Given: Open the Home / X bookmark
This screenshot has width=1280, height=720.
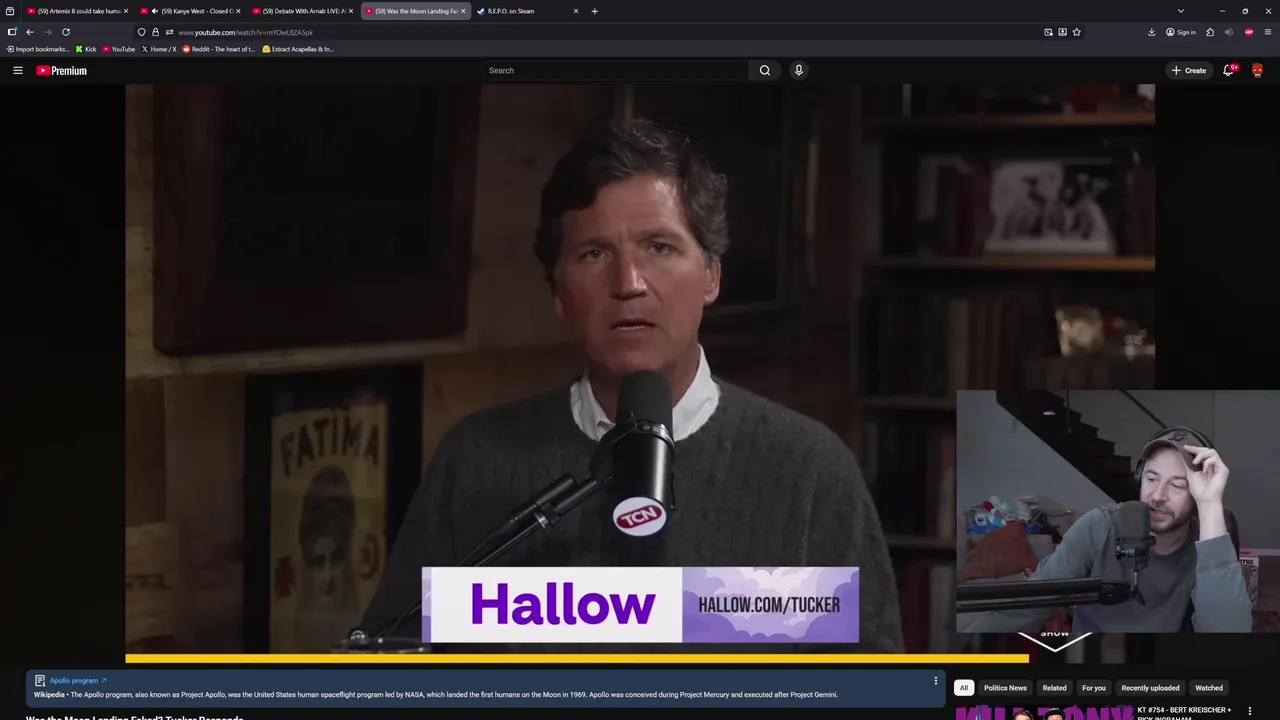Looking at the screenshot, I should click(159, 49).
